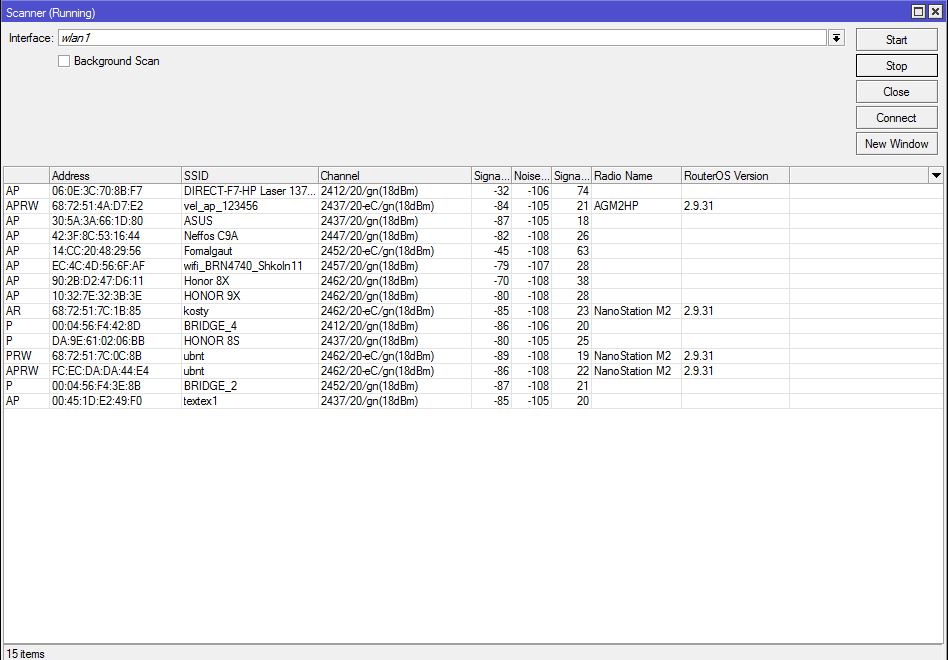Sort by the Address column header
Viewport: 948px width, 660px height.
tap(115, 176)
